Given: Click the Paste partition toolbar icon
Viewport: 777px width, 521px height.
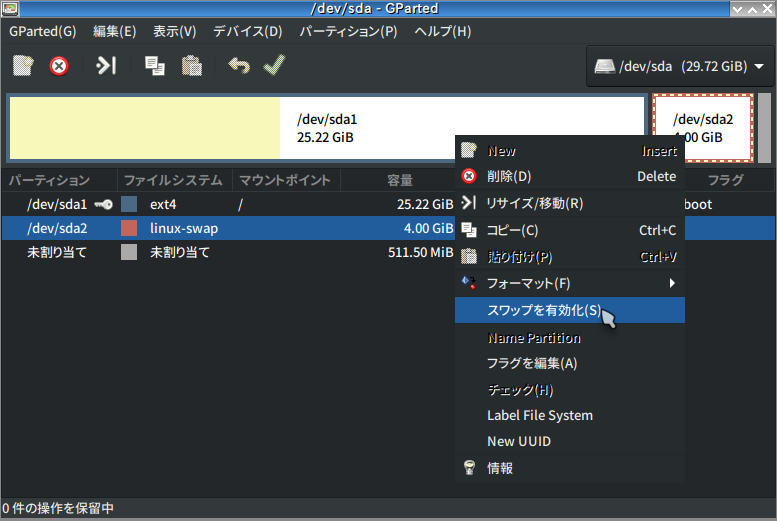Looking at the screenshot, I should 191,65.
